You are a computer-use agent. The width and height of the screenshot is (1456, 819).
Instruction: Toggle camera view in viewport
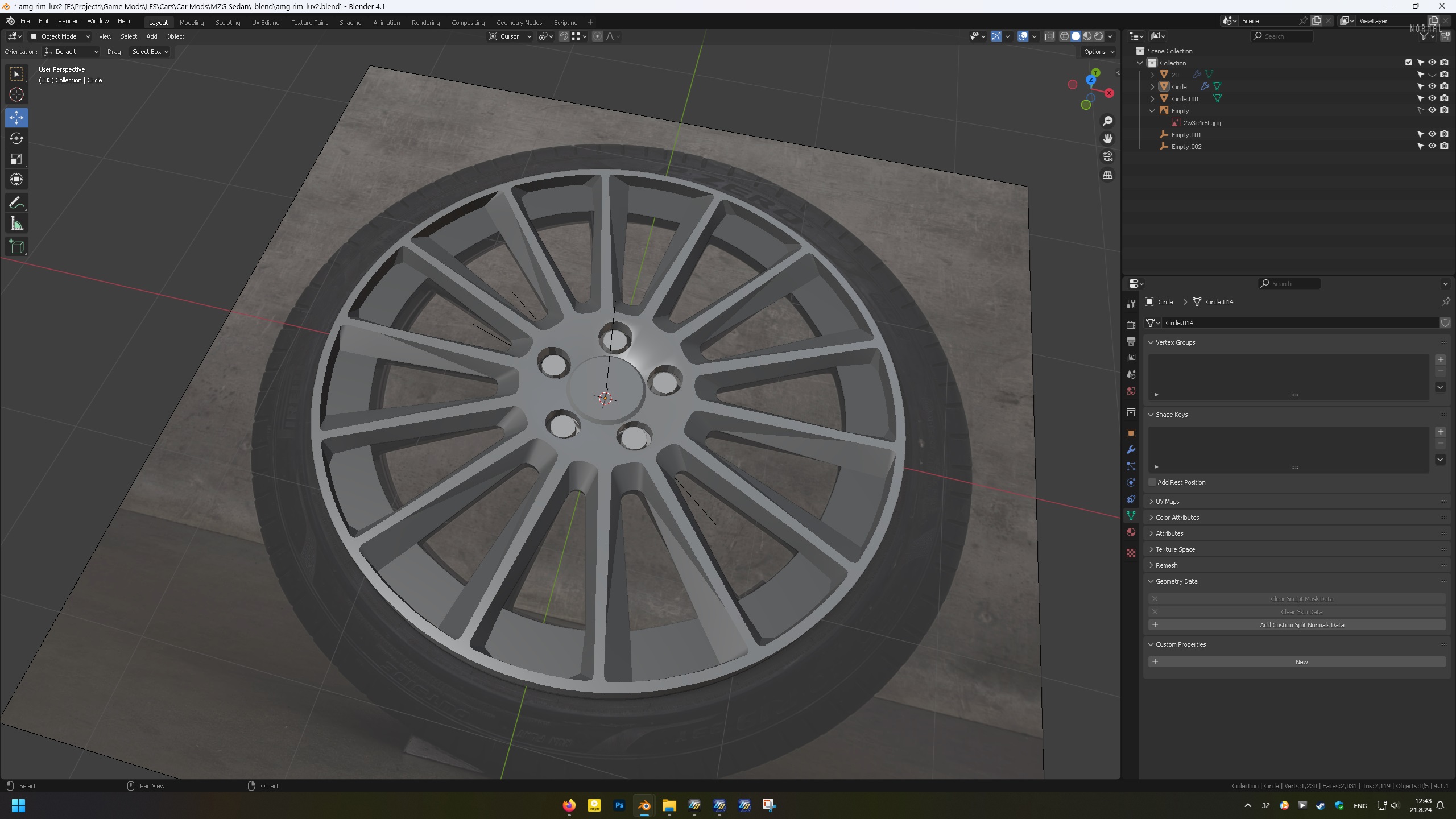pyautogui.click(x=1107, y=156)
